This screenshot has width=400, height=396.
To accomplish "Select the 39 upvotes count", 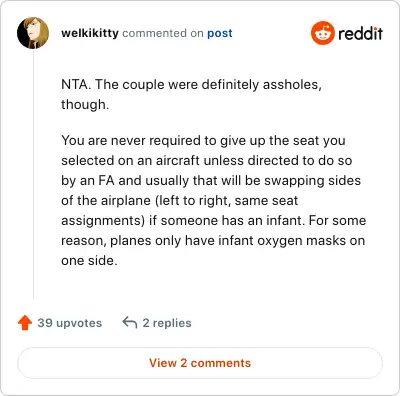I will click(x=70, y=323).
